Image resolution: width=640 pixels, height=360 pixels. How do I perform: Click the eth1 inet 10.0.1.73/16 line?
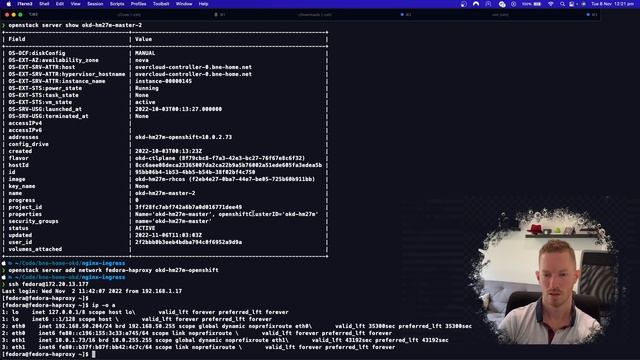click(x=225, y=340)
